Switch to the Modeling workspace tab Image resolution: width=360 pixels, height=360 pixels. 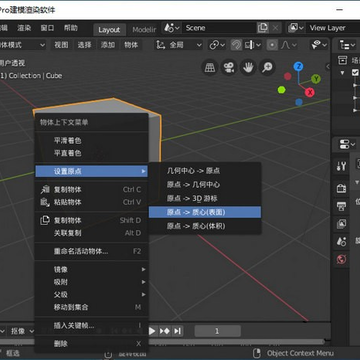(x=144, y=30)
